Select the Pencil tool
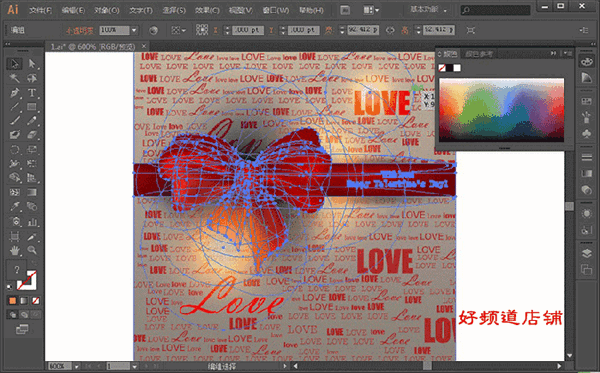The image size is (600, 373). click(32, 121)
